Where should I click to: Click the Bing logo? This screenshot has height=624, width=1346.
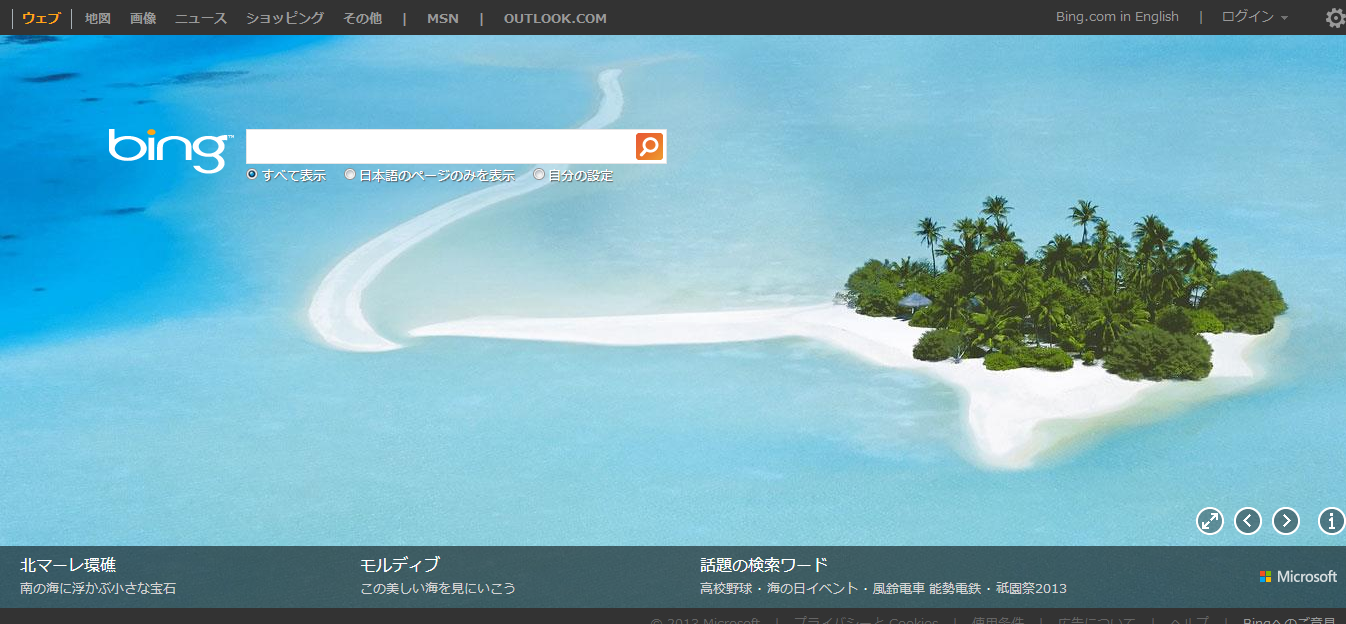[169, 150]
